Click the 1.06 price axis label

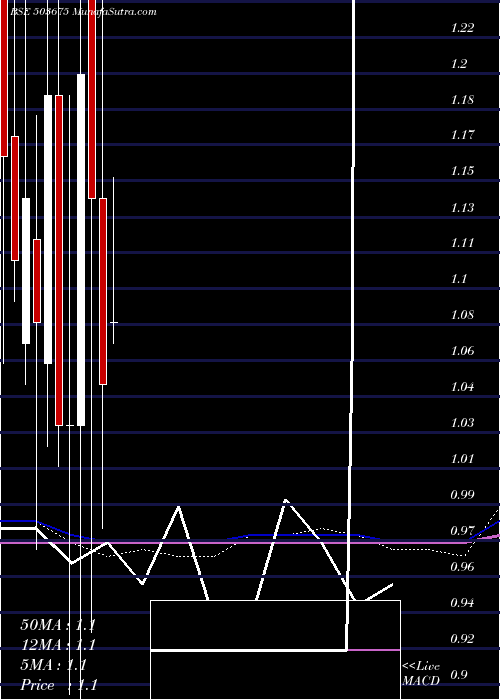tap(462, 351)
